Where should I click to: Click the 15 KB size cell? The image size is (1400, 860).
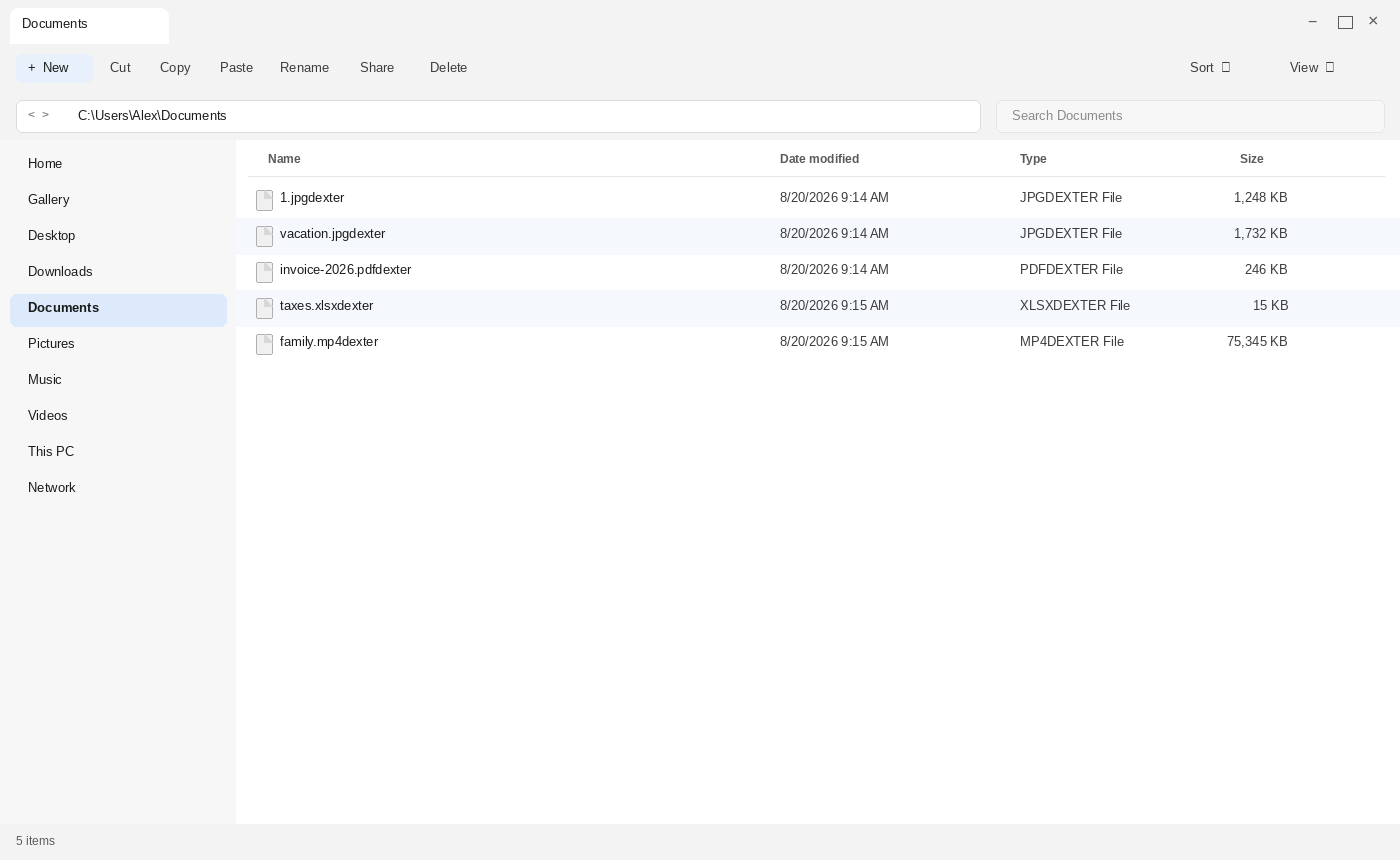pos(1270,306)
